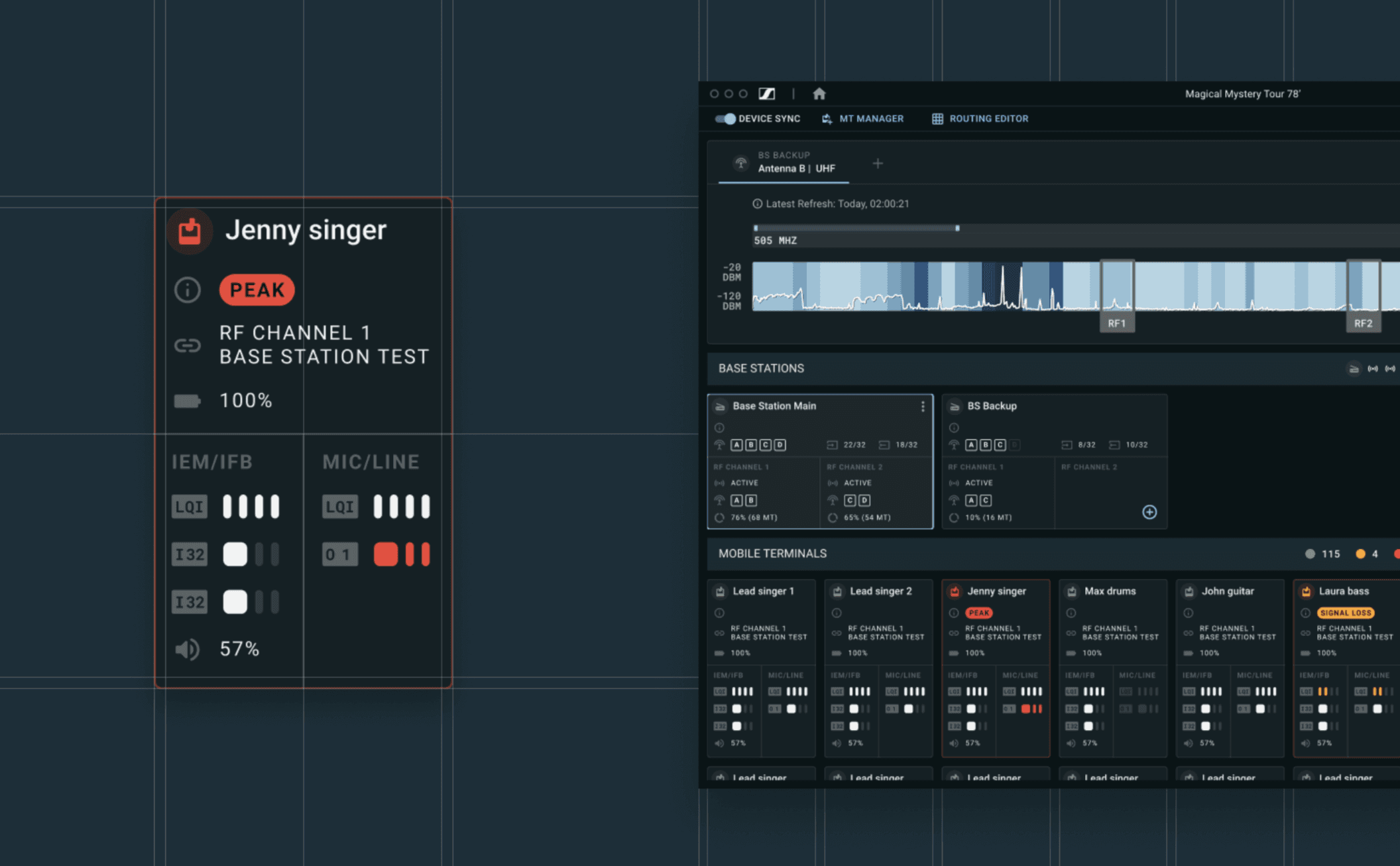The width and height of the screenshot is (1400, 866).
Task: Click the PEAK badge on enlarged Jenny singer card
Action: [x=257, y=290]
